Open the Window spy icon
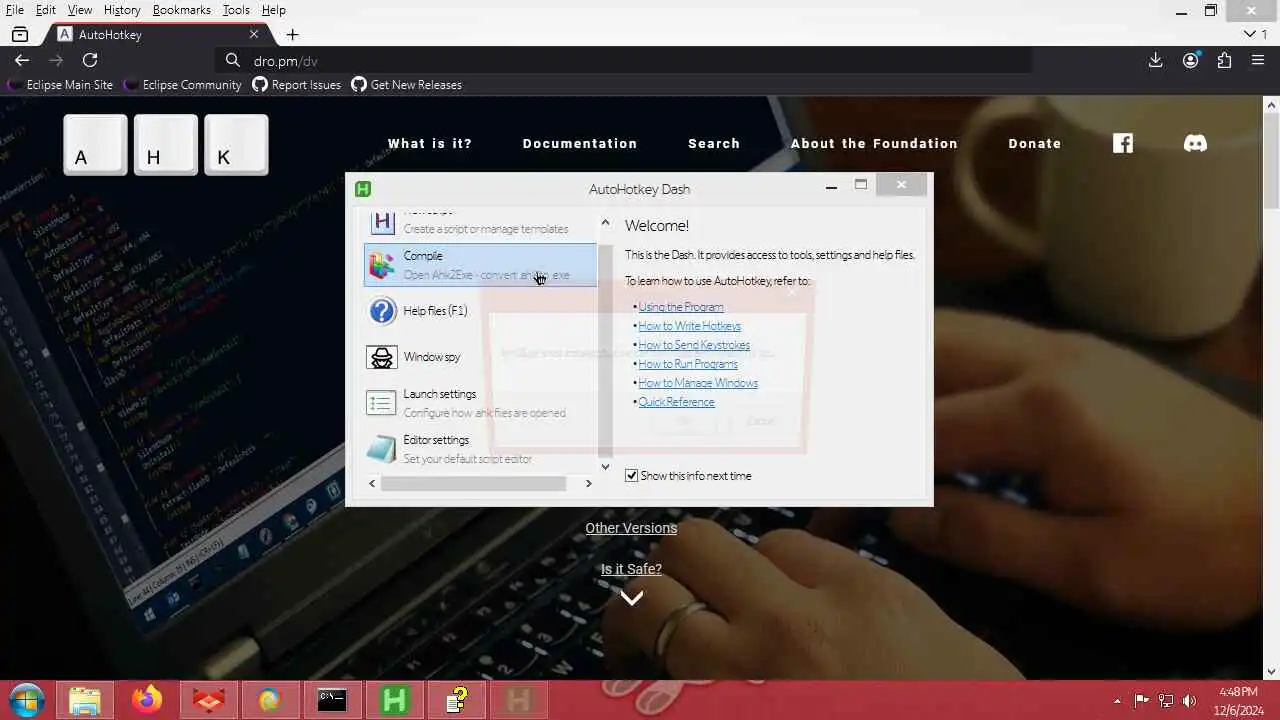 point(382,357)
